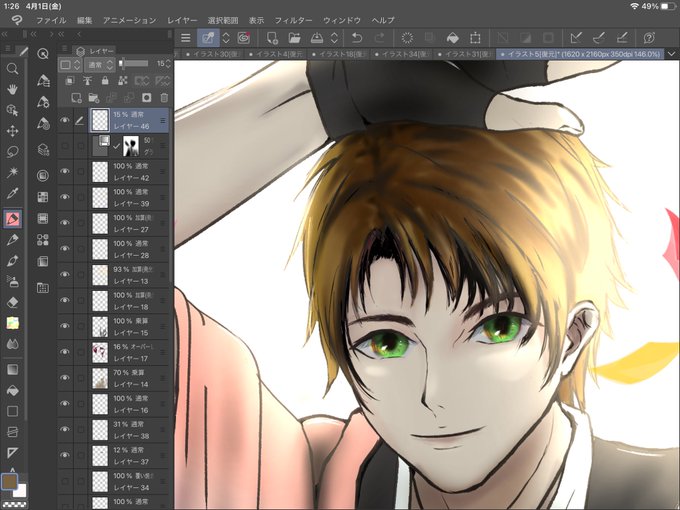Hide layer 15 using eye icon
Image resolution: width=680 pixels, height=510 pixels.
(x=65, y=326)
